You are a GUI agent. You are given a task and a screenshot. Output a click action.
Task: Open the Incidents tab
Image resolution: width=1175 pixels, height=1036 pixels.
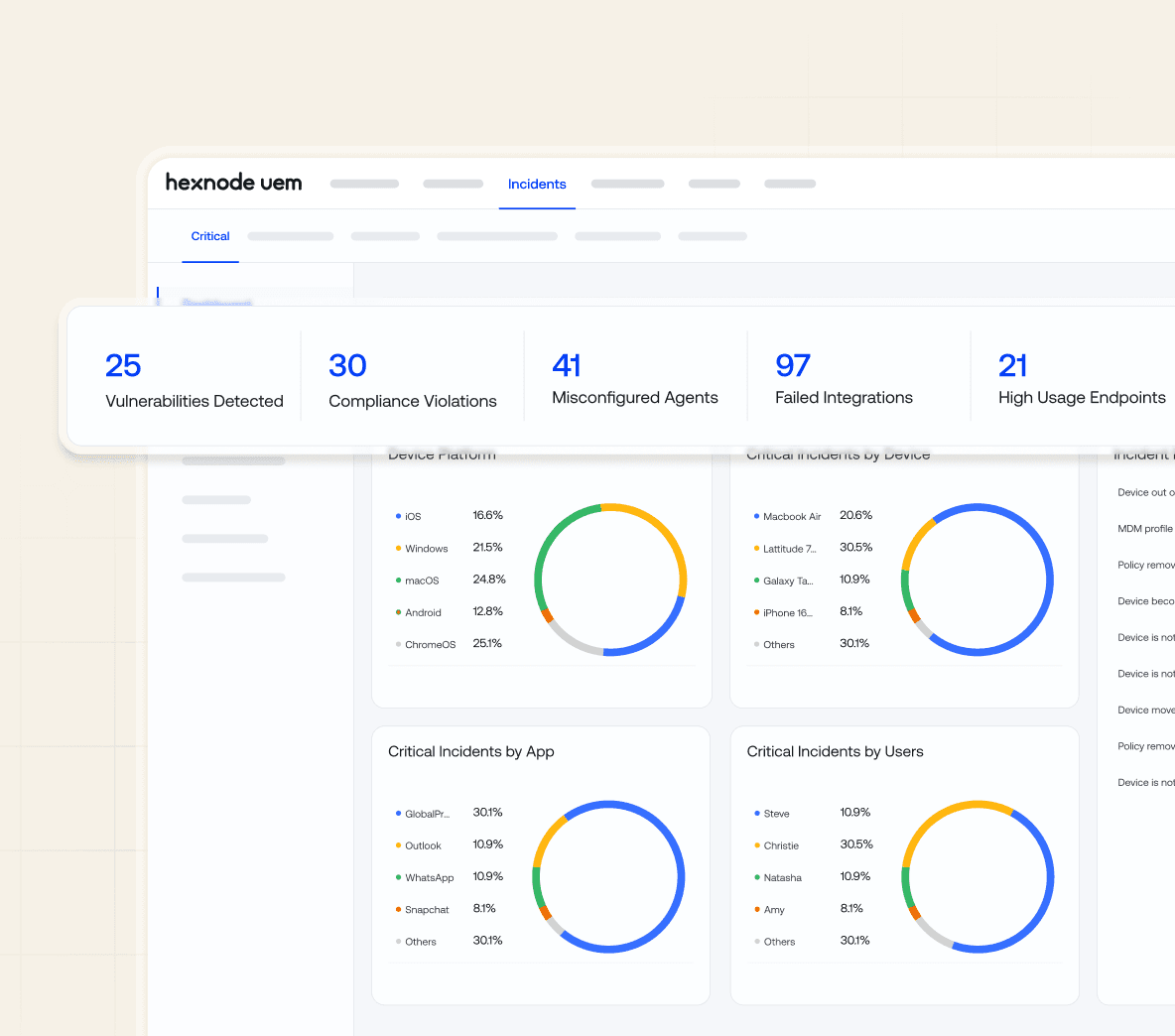pos(537,185)
